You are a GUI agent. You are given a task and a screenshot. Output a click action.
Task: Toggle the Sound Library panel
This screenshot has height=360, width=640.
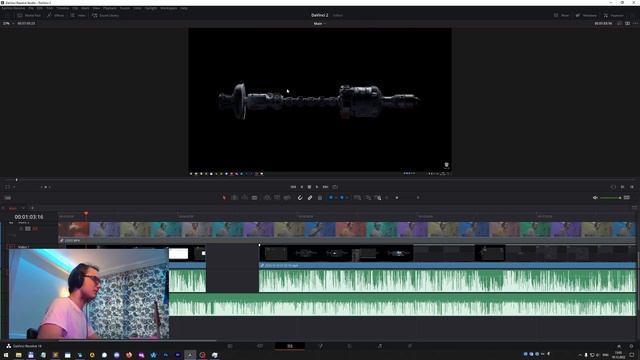coord(106,16)
